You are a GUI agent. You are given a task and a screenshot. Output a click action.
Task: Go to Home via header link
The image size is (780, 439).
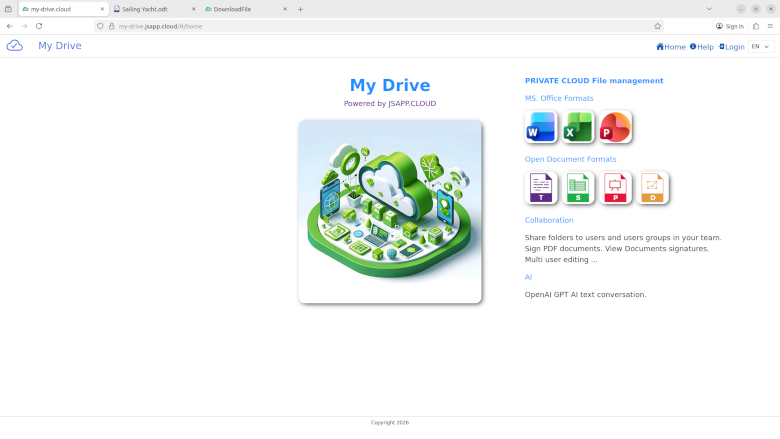671,47
